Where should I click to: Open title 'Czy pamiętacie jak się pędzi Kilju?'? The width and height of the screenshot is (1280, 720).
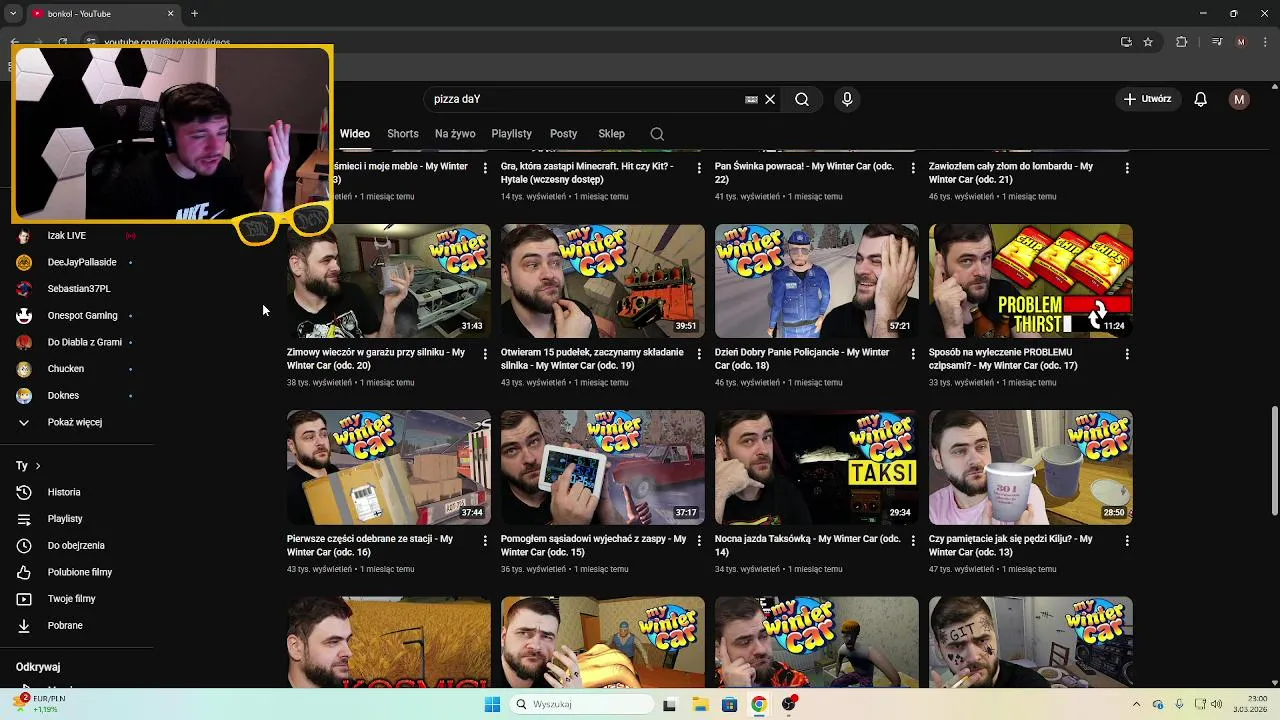pos(1010,545)
